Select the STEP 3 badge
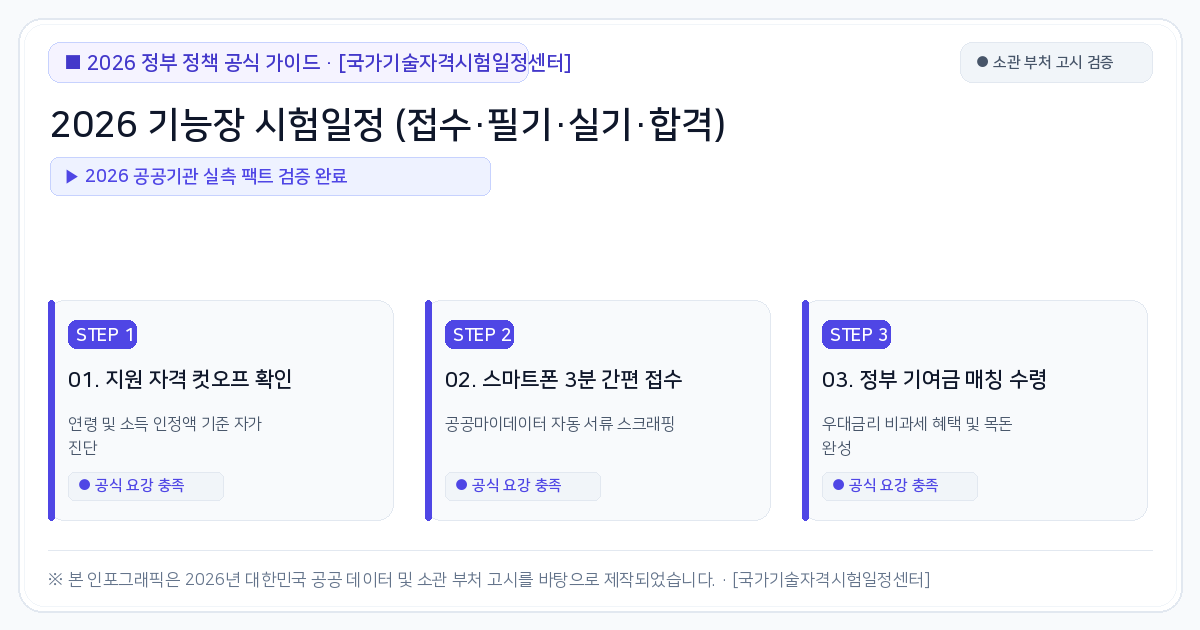This screenshot has height=630, width=1200. (856, 335)
